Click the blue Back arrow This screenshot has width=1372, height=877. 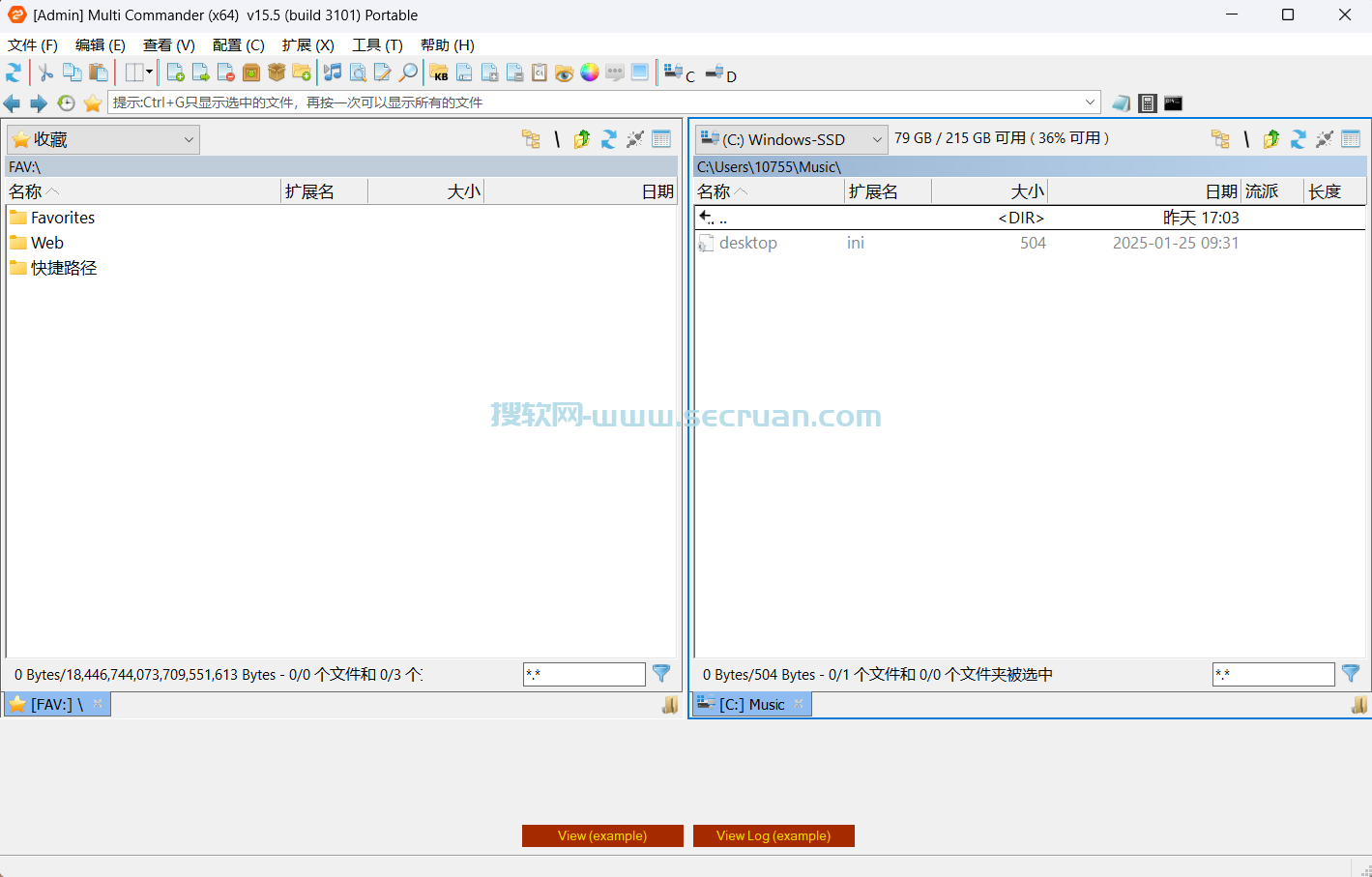pyautogui.click(x=12, y=102)
